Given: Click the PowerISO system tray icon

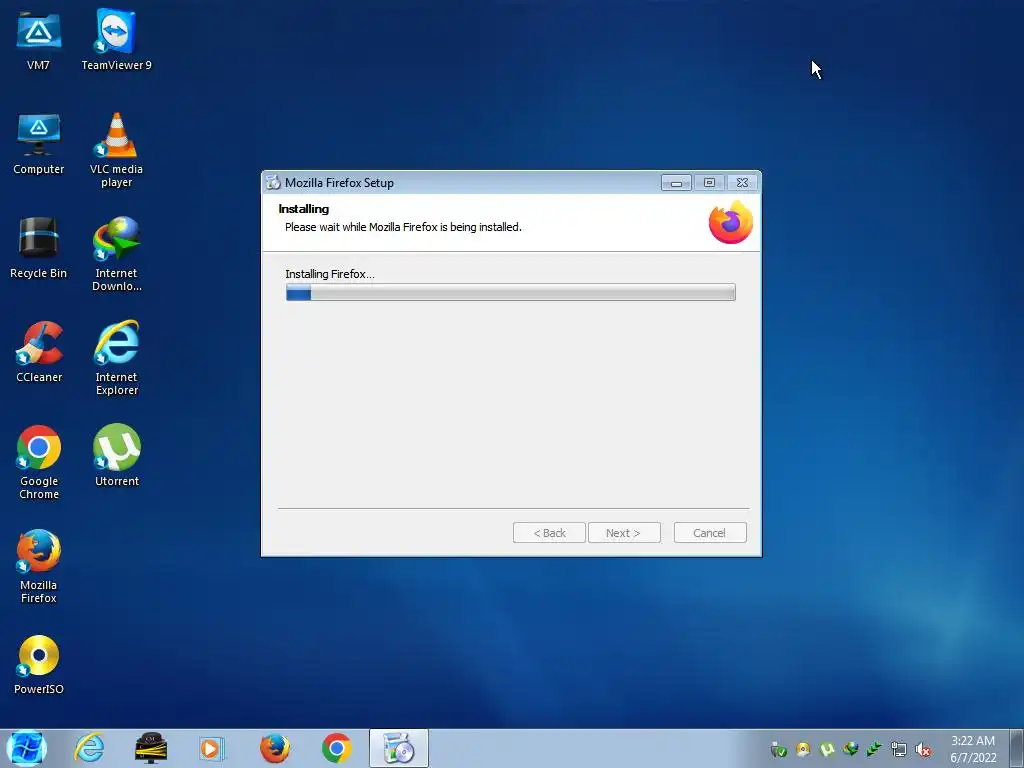Looking at the screenshot, I should click(x=803, y=750).
